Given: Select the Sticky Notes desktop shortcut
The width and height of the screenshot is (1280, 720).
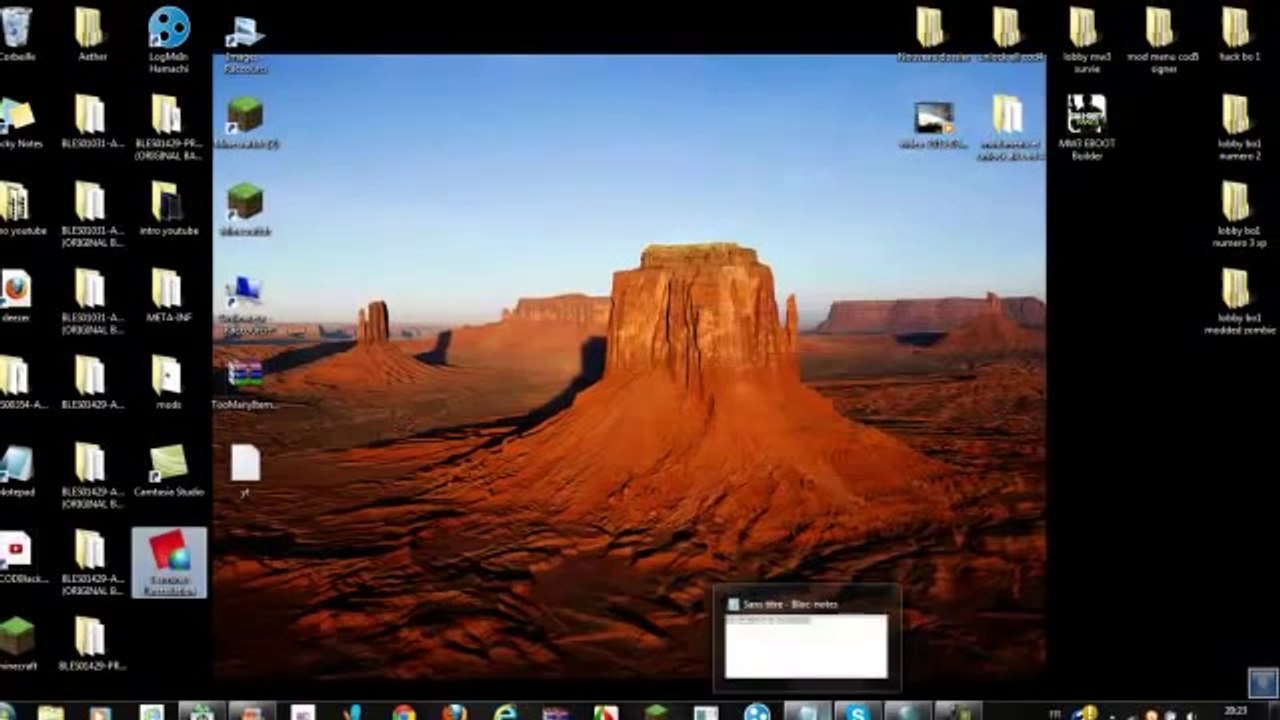Looking at the screenshot, I should click(19, 123).
